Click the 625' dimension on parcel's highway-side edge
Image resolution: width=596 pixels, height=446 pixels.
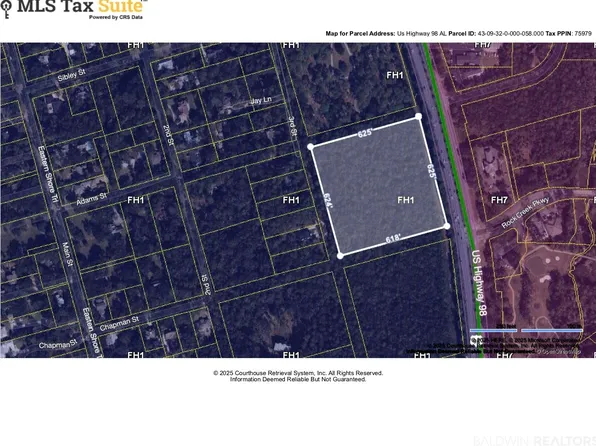pos(432,172)
